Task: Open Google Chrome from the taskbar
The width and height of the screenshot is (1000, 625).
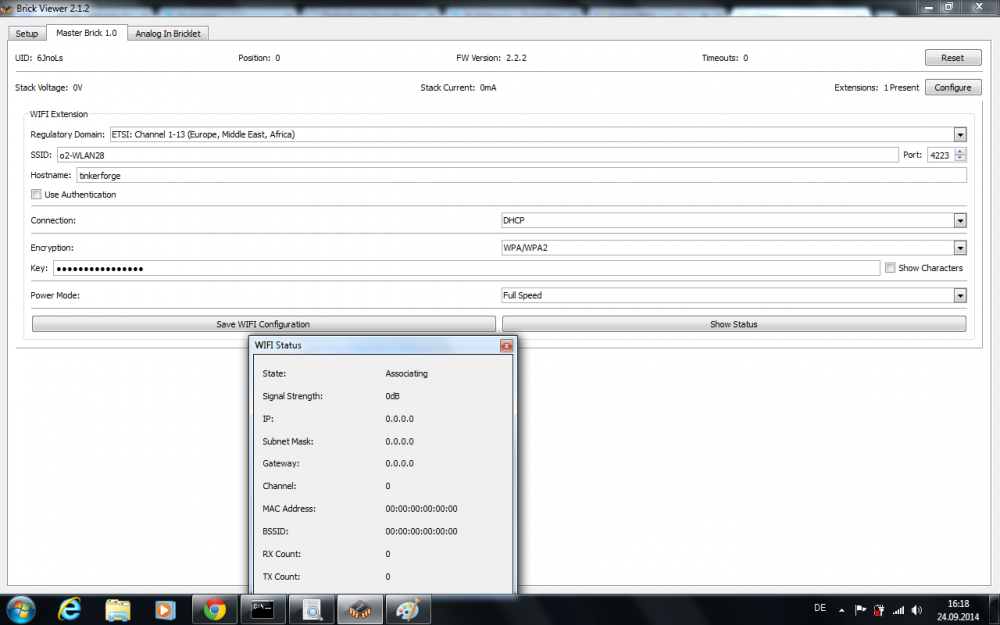Action: point(214,608)
